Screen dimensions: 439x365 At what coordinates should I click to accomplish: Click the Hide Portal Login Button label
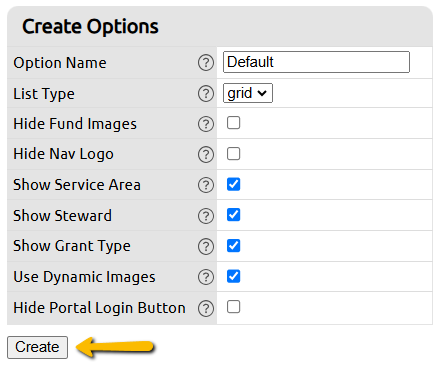click(99, 308)
